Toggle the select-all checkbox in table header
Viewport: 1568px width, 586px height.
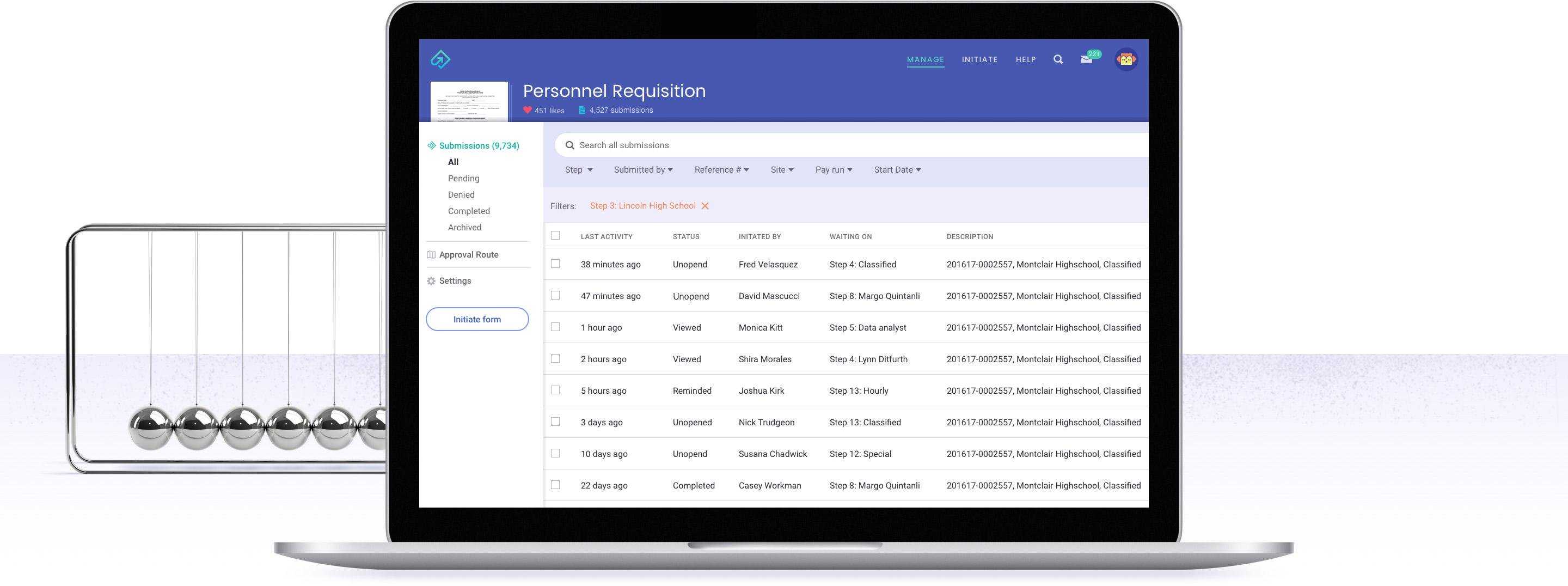pos(555,235)
